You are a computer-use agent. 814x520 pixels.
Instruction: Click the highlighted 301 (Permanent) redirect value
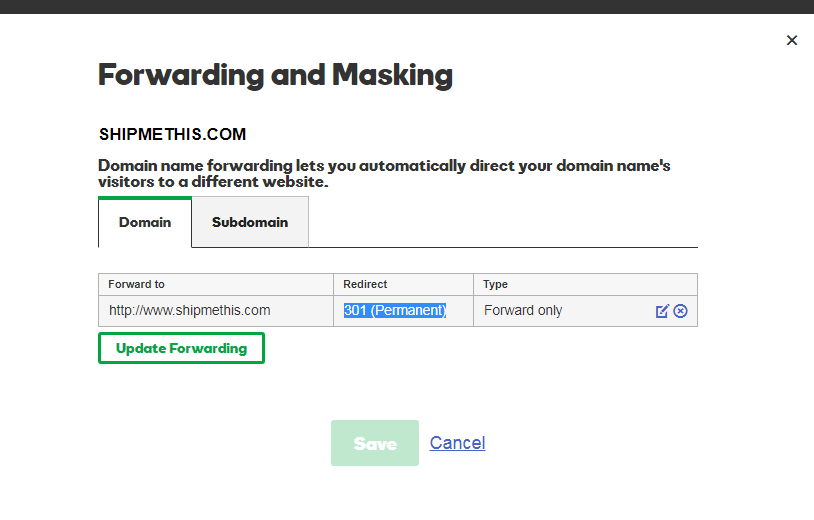click(x=395, y=310)
